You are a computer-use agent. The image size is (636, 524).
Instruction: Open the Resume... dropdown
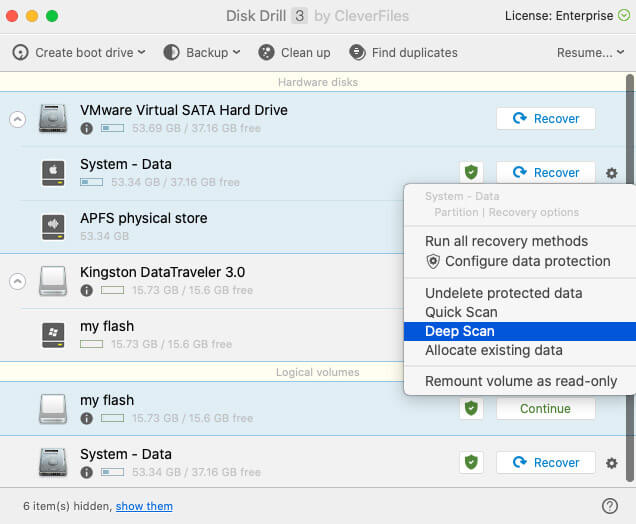pyautogui.click(x=590, y=53)
